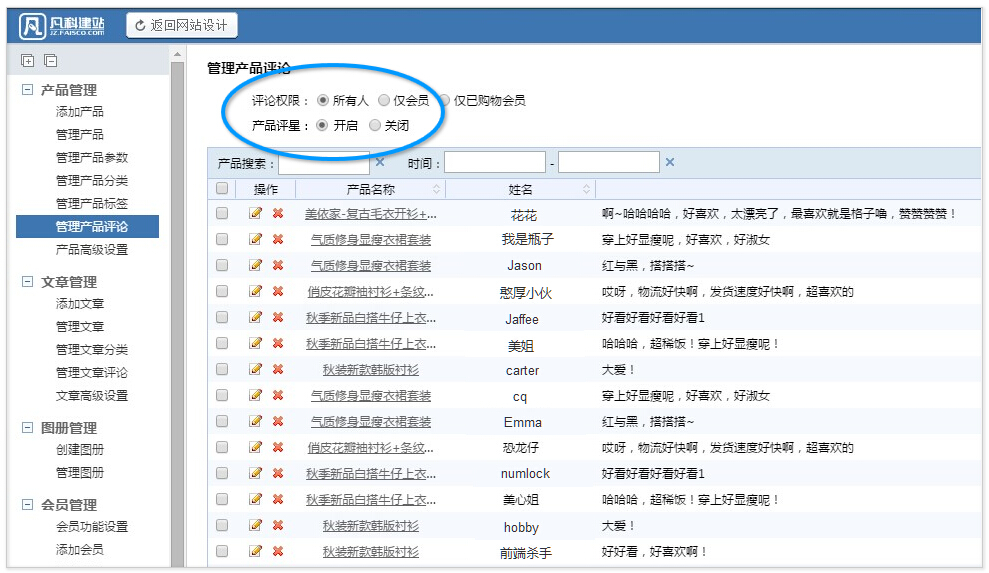The width and height of the screenshot is (989, 573).
Task: Click the red delete icon for hobby's comment
Action: (x=278, y=525)
